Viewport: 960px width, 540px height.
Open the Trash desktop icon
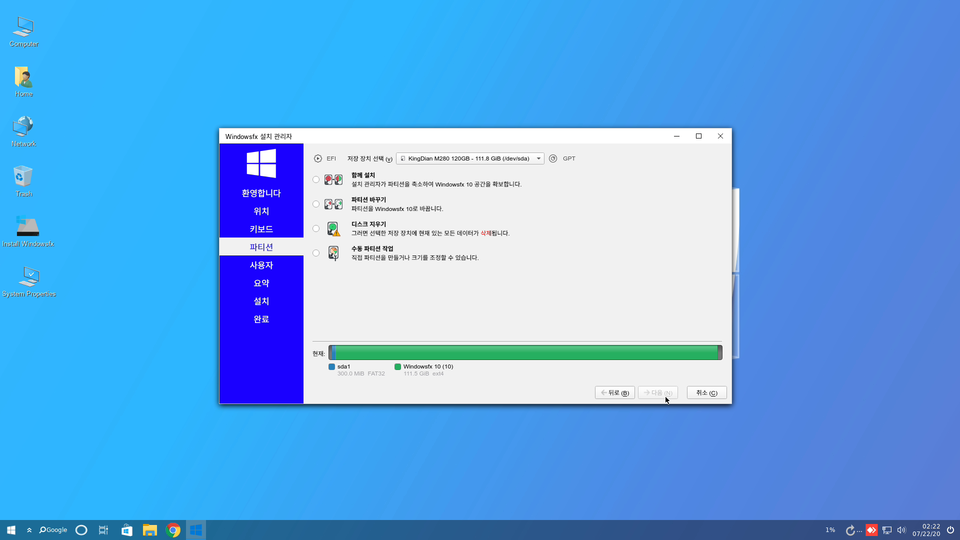click(24, 181)
